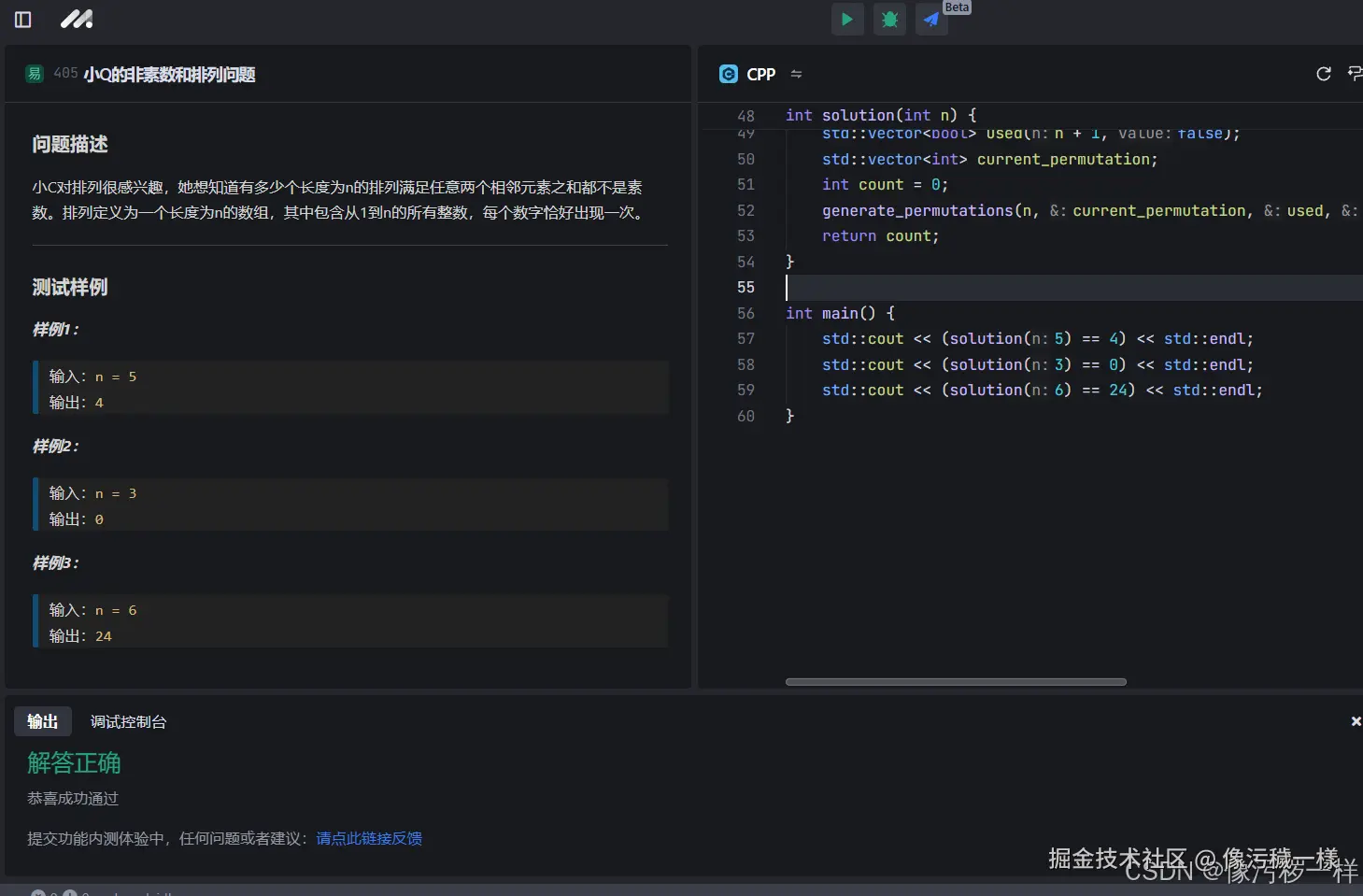Open the 调试控制台 tab
Image resolution: width=1363 pixels, height=896 pixels.
pyautogui.click(x=128, y=721)
